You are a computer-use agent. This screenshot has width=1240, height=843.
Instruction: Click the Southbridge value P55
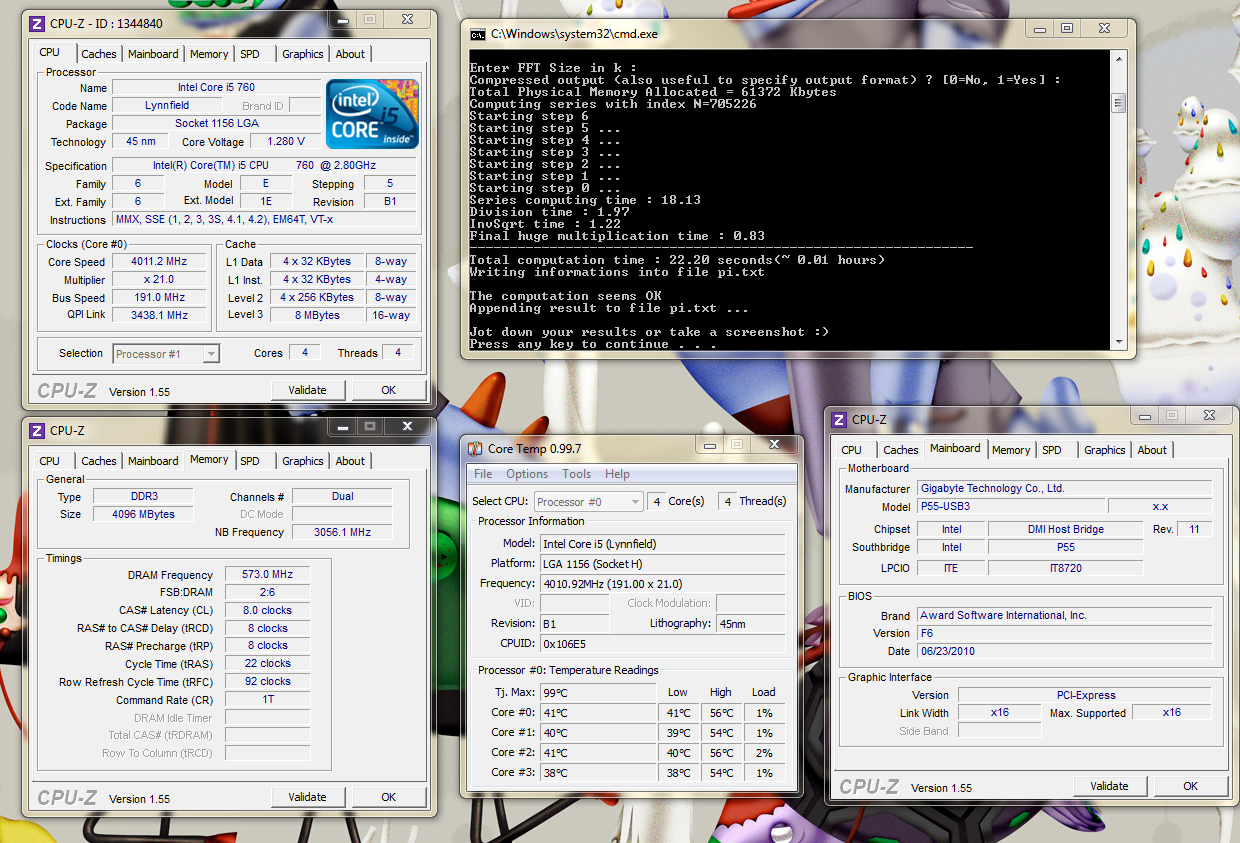click(x=1066, y=547)
